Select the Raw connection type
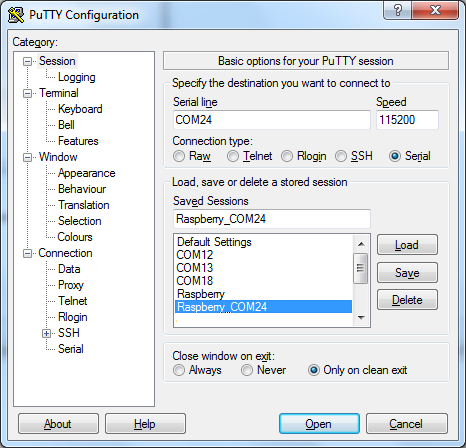The height and width of the screenshot is (448, 466). point(179,156)
